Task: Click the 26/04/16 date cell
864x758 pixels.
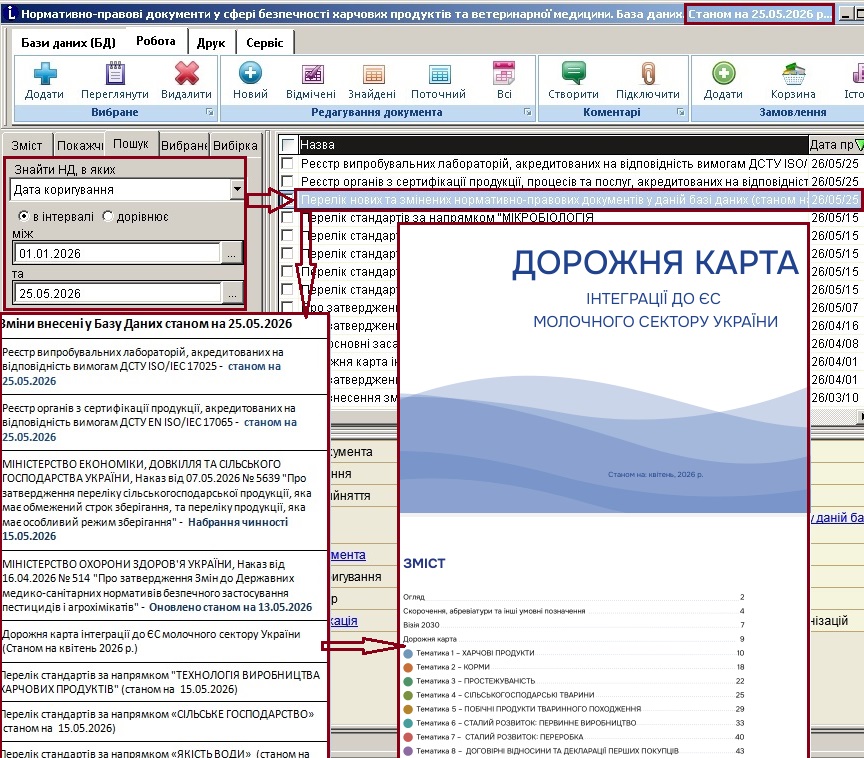Action: (835, 326)
